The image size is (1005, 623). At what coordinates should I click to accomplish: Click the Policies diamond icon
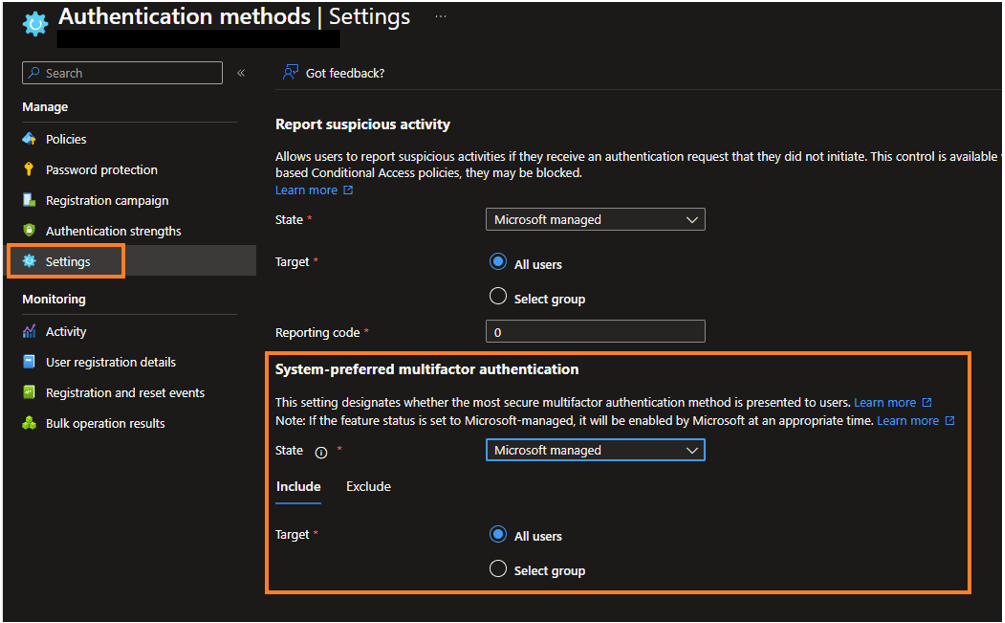(x=29, y=138)
